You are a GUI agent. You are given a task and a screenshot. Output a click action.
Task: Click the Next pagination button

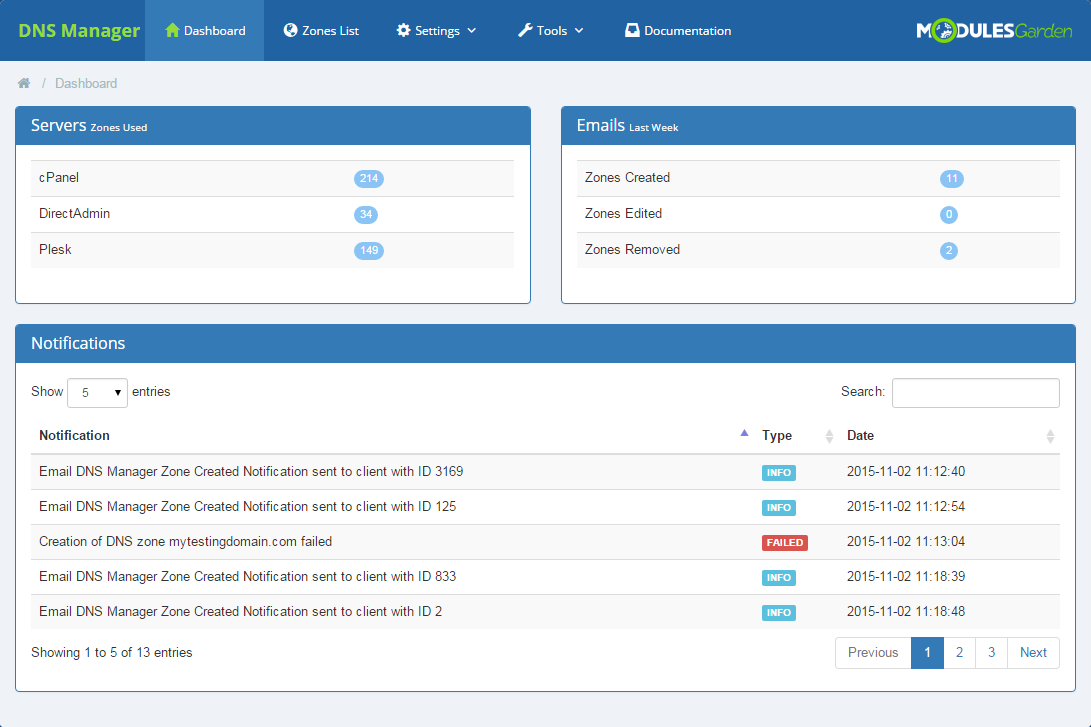[x=1033, y=653]
